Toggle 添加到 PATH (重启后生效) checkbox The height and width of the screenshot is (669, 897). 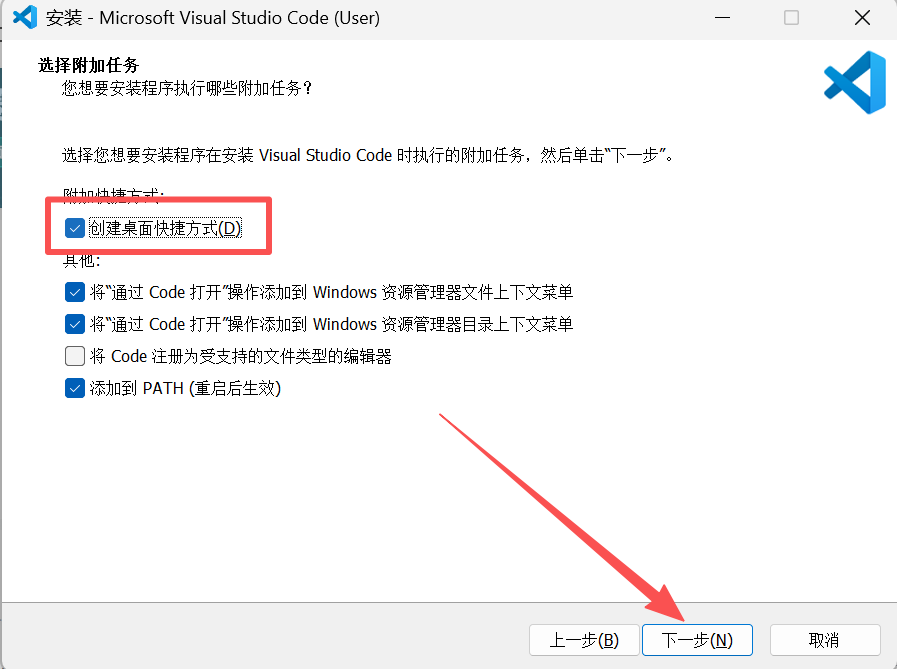[x=74, y=388]
